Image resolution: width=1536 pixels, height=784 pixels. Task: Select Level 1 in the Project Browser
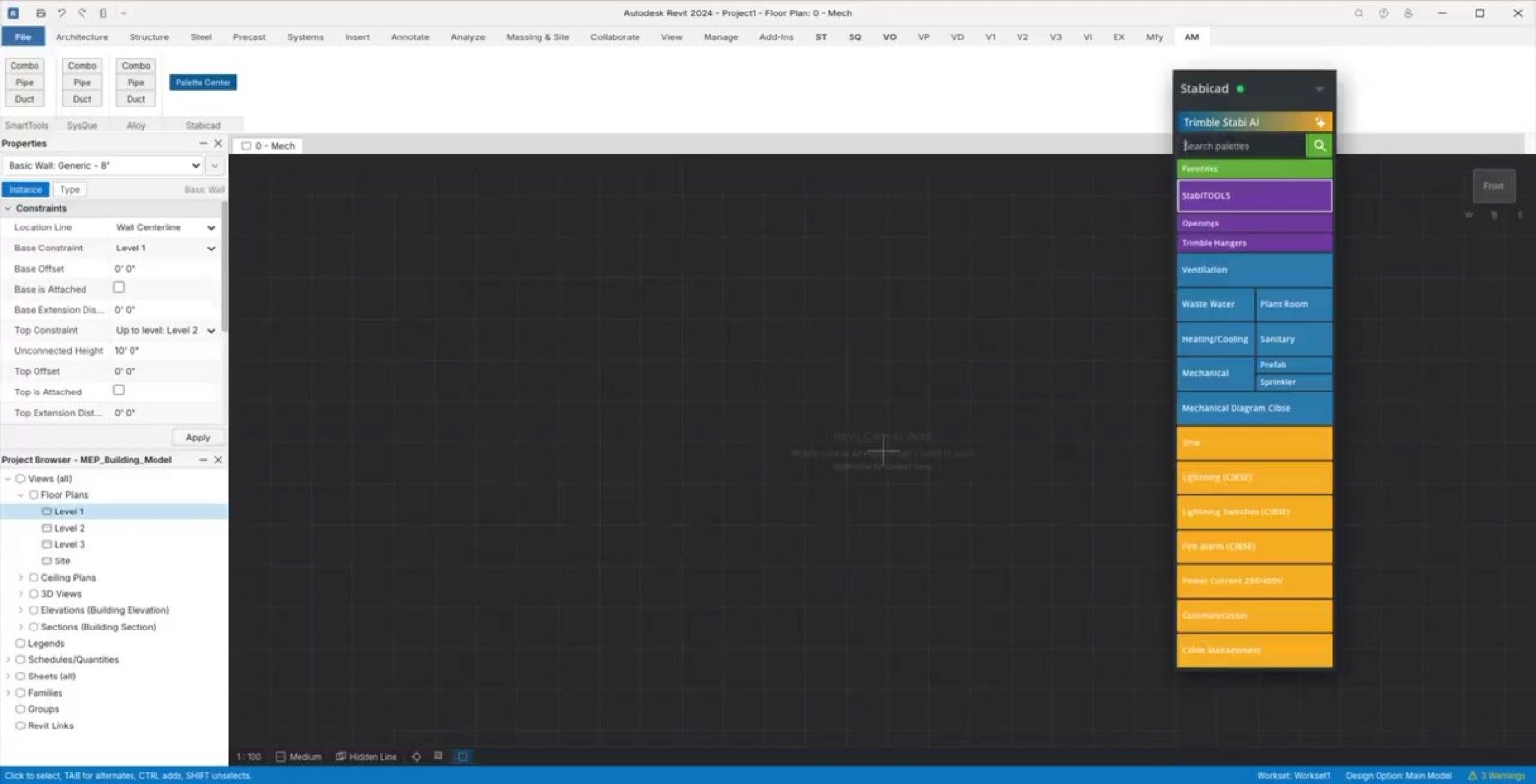click(114, 512)
